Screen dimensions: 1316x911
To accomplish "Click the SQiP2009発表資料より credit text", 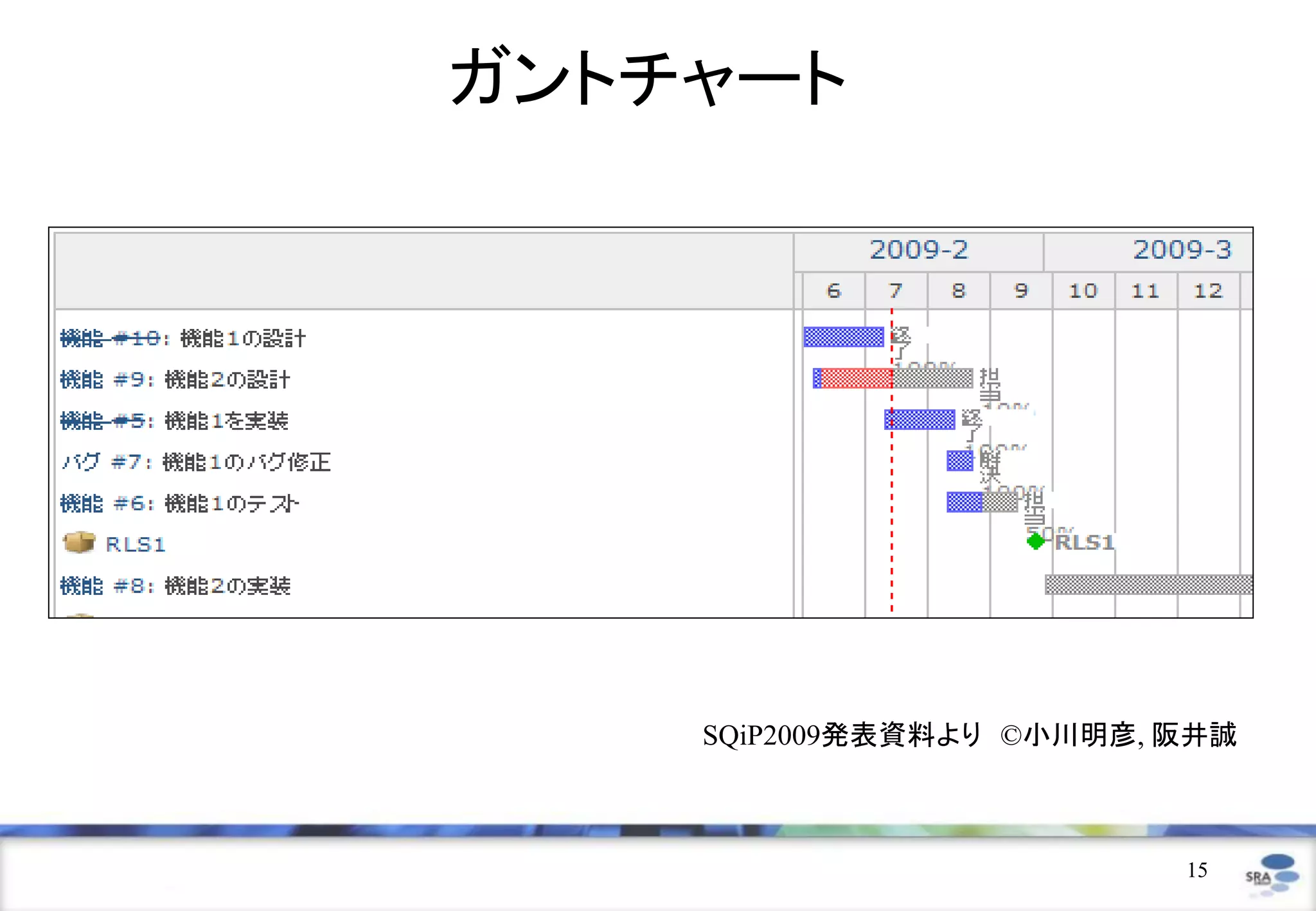I will (842, 735).
